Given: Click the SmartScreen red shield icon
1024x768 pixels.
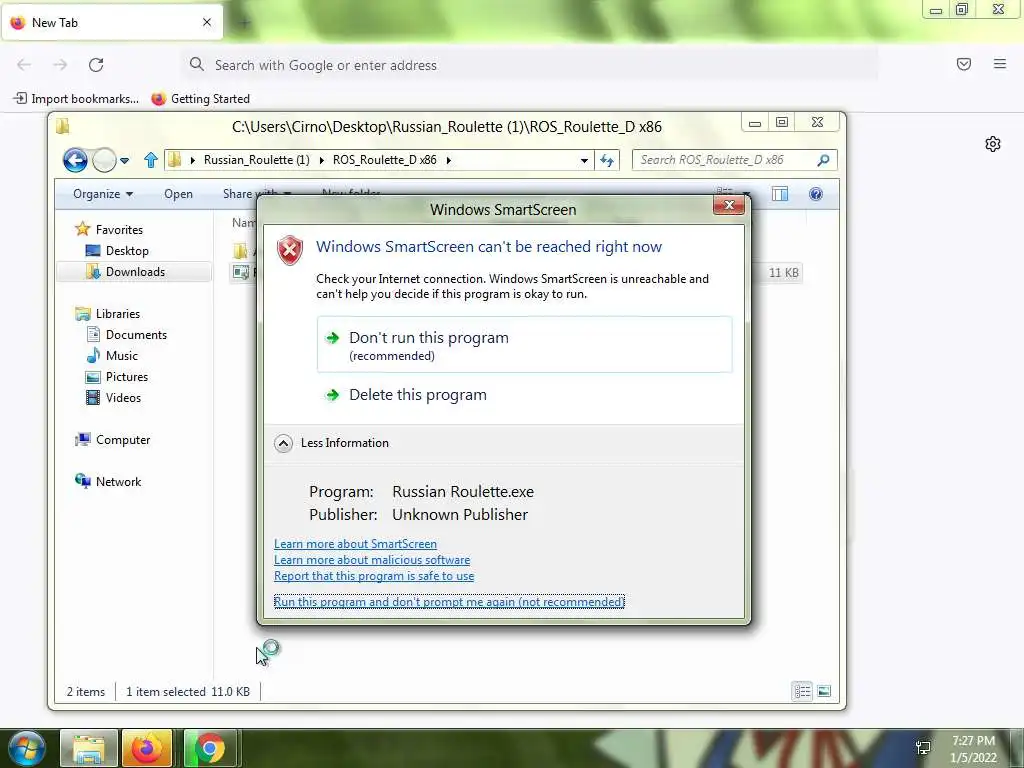Looking at the screenshot, I should coord(290,250).
